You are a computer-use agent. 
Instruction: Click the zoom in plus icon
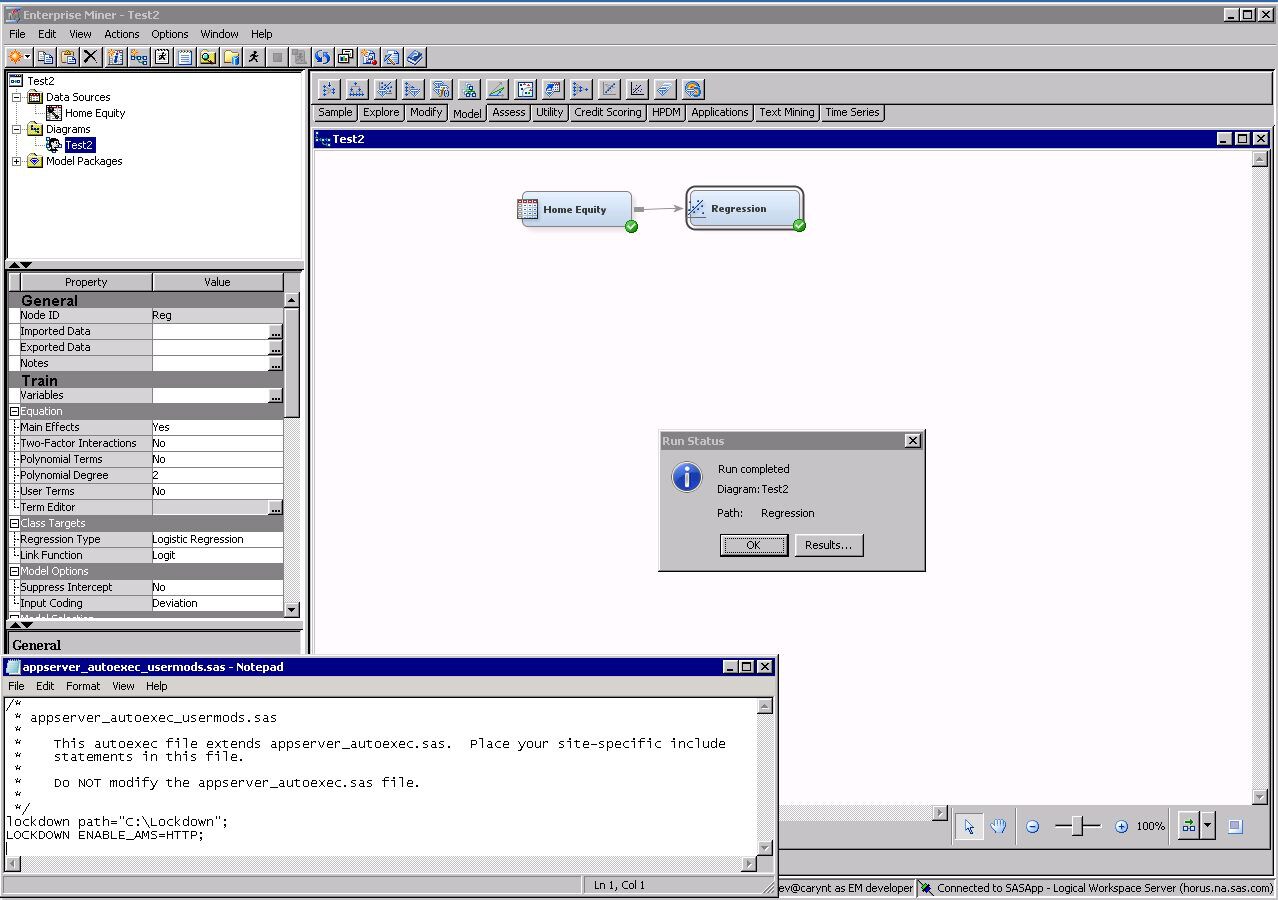click(1121, 826)
